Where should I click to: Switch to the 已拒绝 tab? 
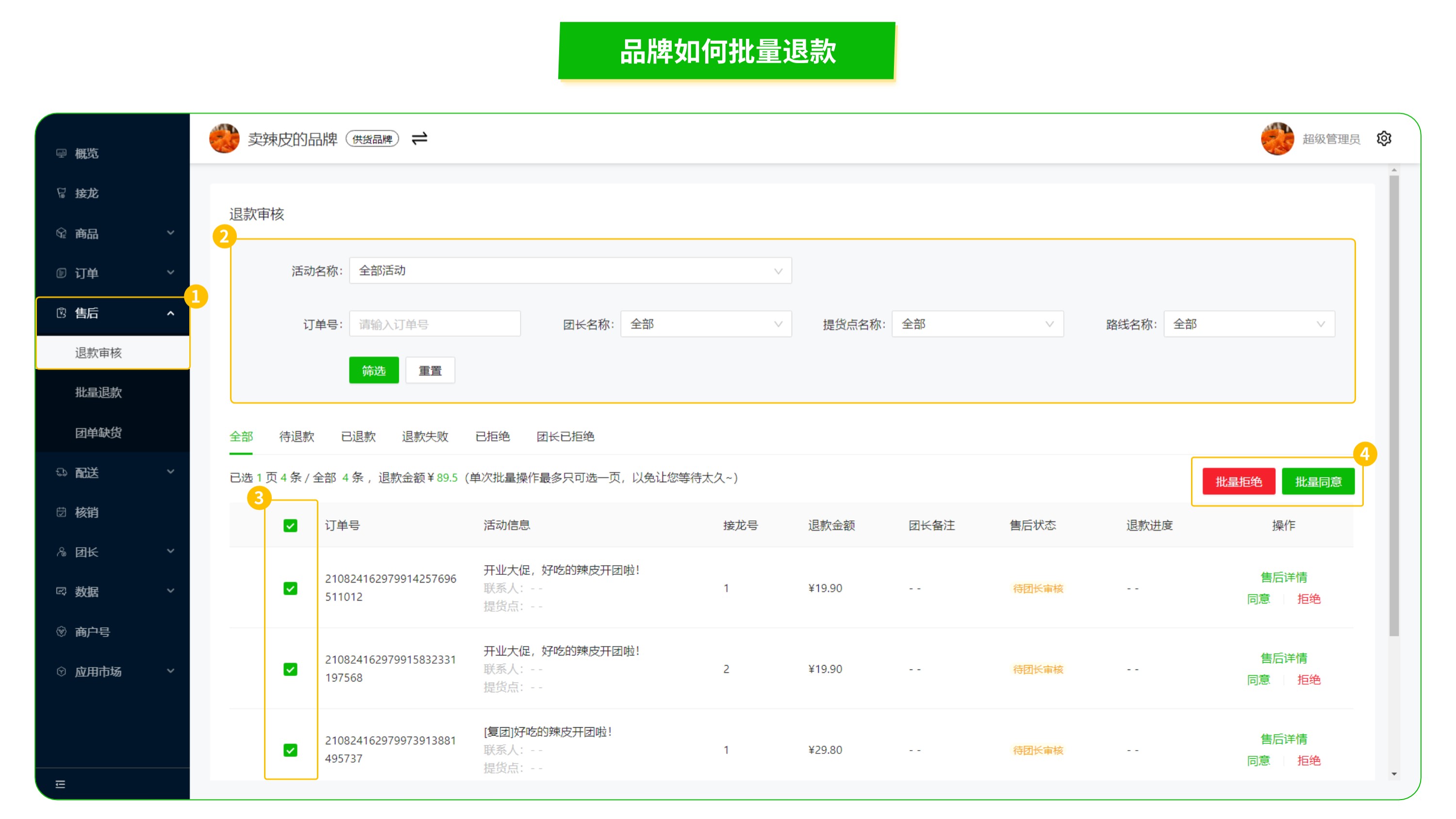[492, 436]
